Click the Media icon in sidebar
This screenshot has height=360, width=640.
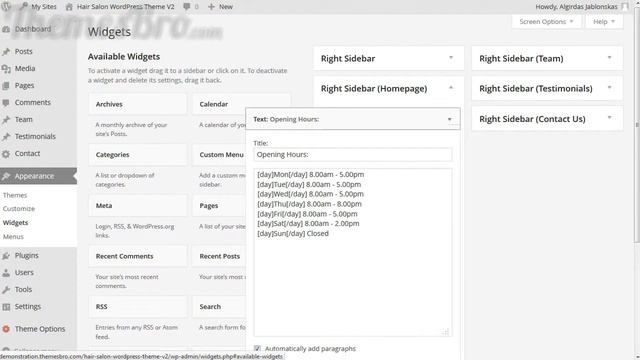pyautogui.click(x=6, y=69)
